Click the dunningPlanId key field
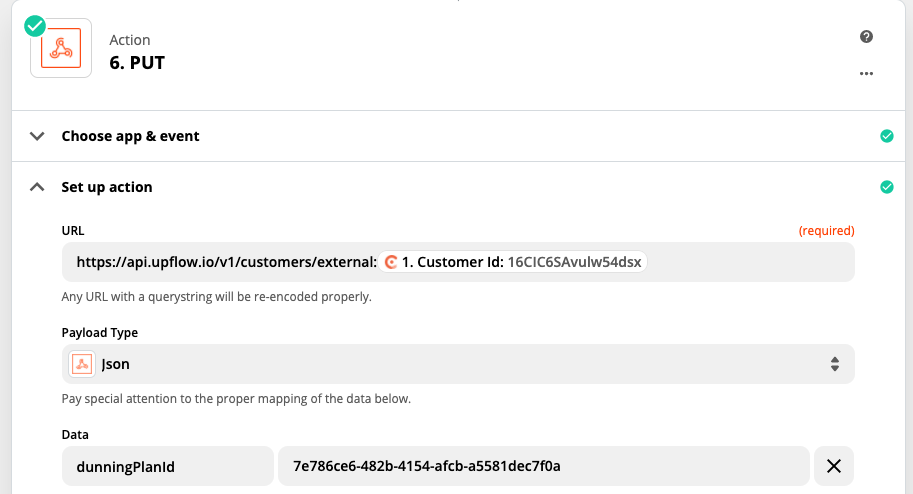Image resolution: width=913 pixels, height=494 pixels. (168, 466)
